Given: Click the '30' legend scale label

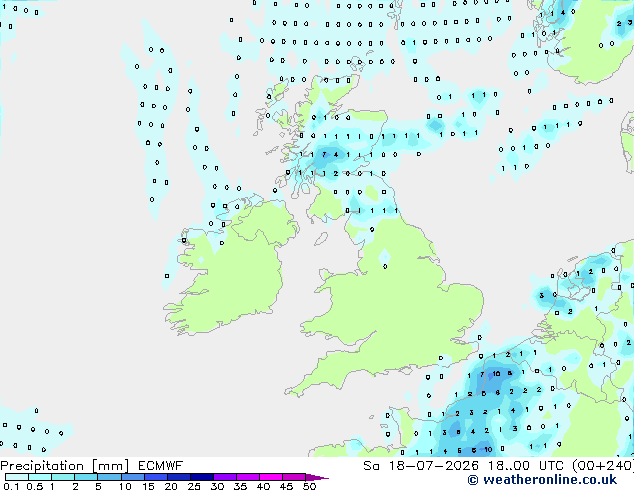Looking at the screenshot, I should [217, 486].
